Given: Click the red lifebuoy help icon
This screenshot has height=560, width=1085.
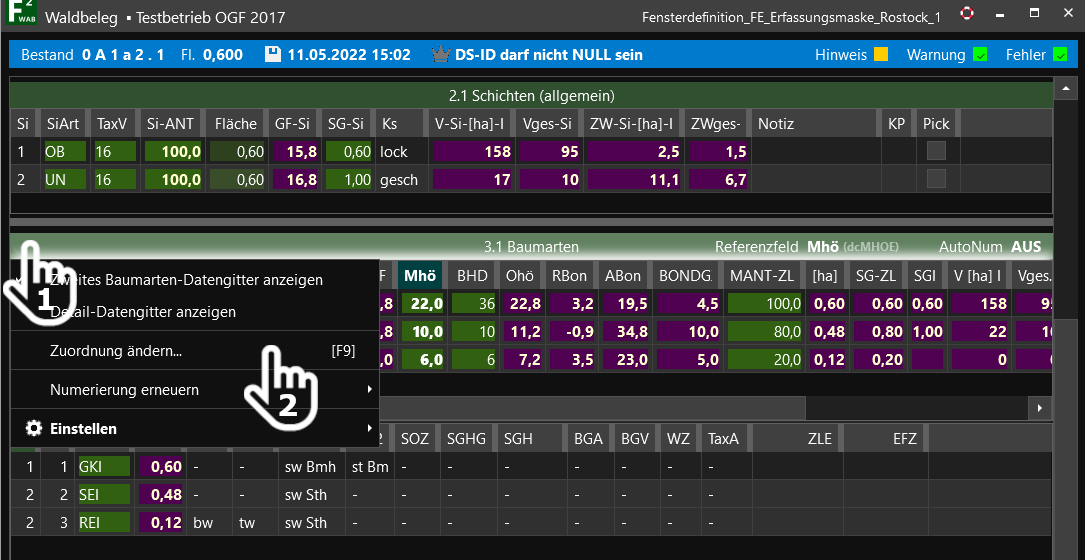Looking at the screenshot, I should pyautogui.click(x=966, y=15).
